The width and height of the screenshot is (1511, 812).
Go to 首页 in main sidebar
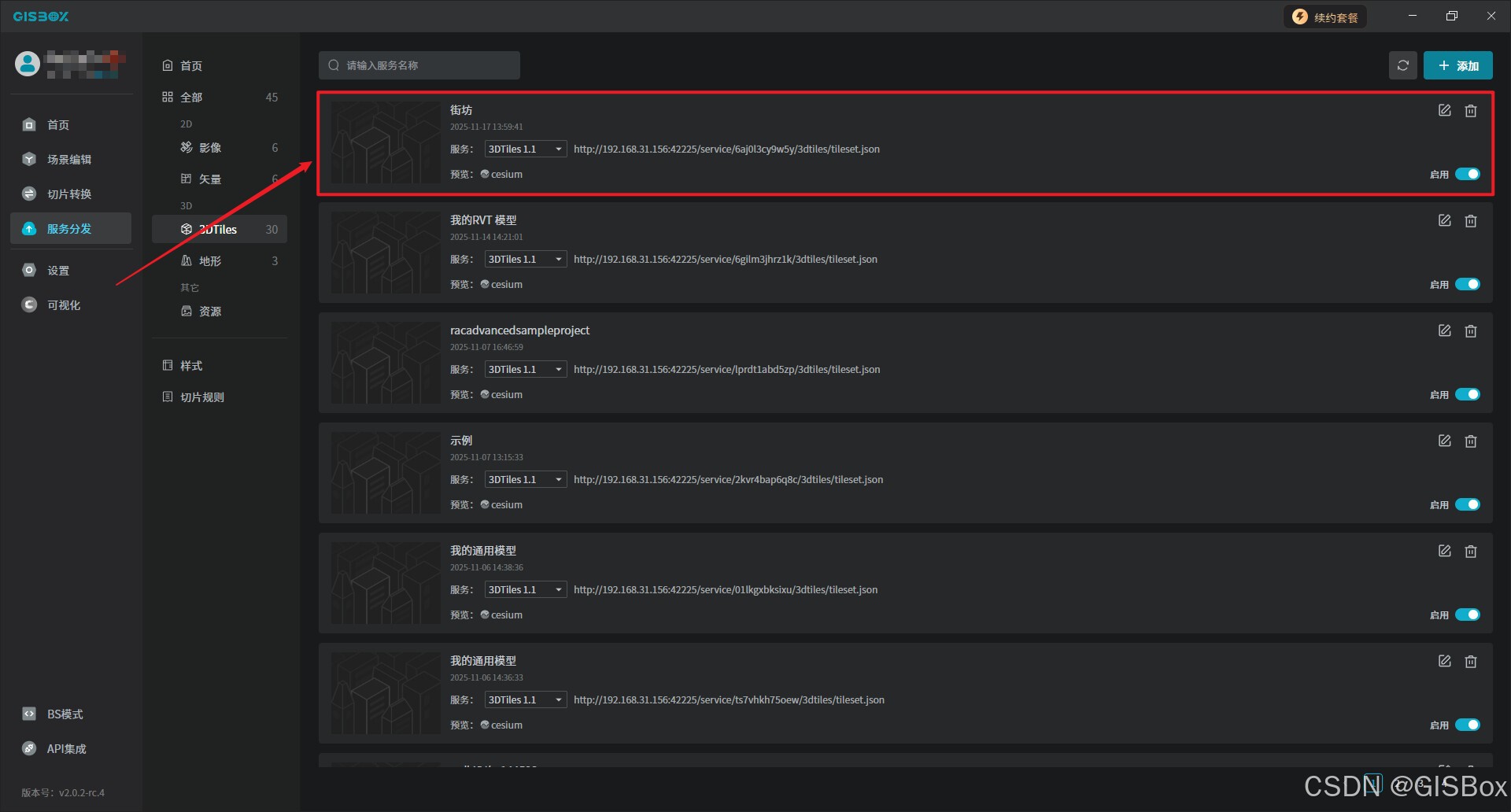[x=71, y=125]
